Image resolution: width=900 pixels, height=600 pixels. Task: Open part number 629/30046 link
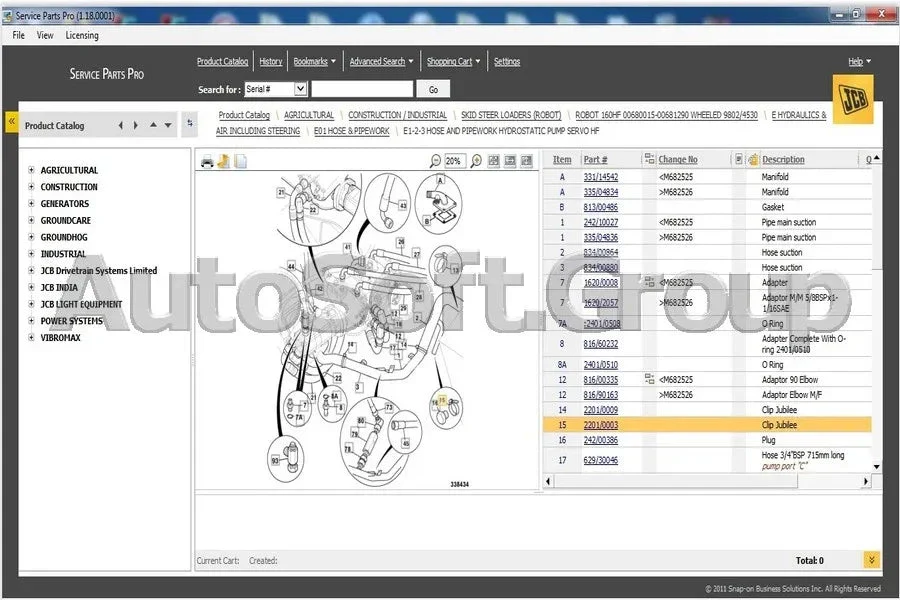click(x=600, y=460)
